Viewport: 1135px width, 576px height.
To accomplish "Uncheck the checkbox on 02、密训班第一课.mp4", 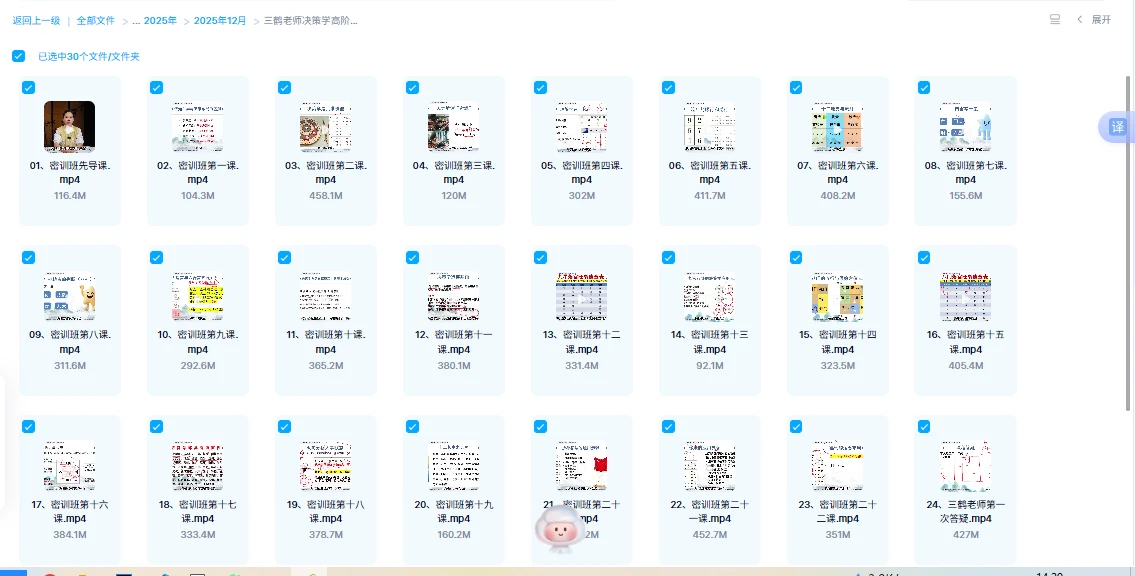I will (x=156, y=88).
